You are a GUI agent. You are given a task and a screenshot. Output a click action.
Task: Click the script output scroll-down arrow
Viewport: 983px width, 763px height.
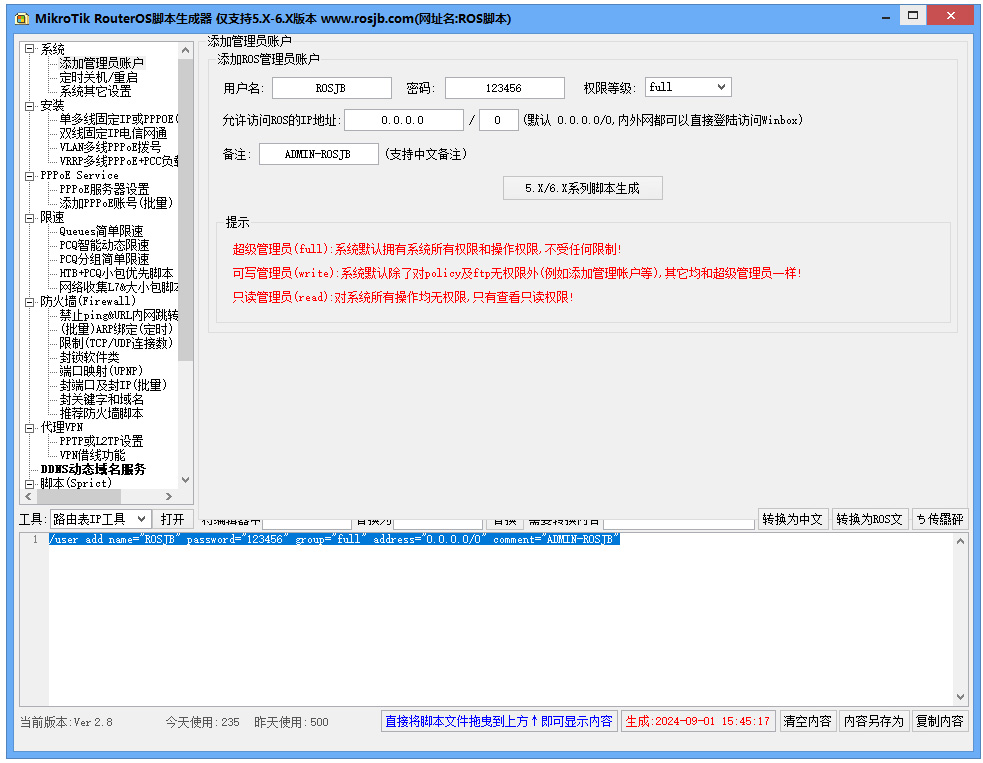point(960,697)
